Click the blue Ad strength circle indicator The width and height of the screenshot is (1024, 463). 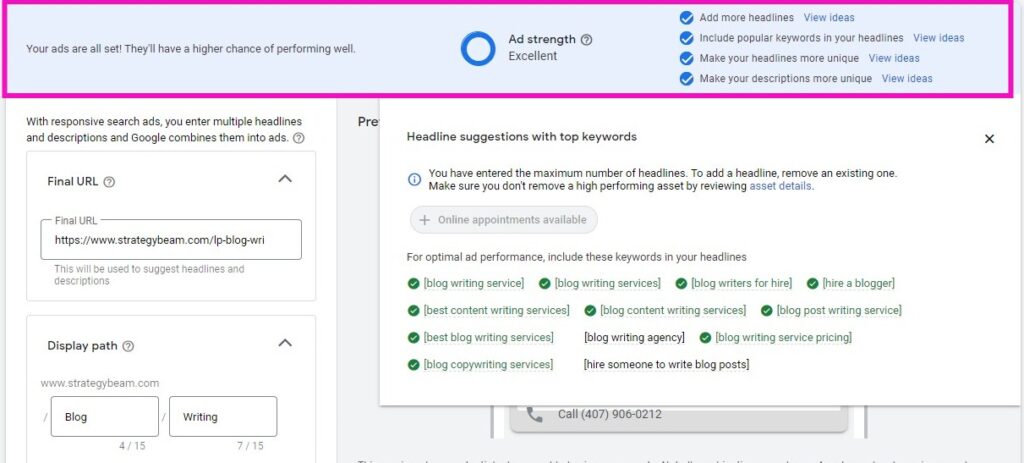coord(478,49)
